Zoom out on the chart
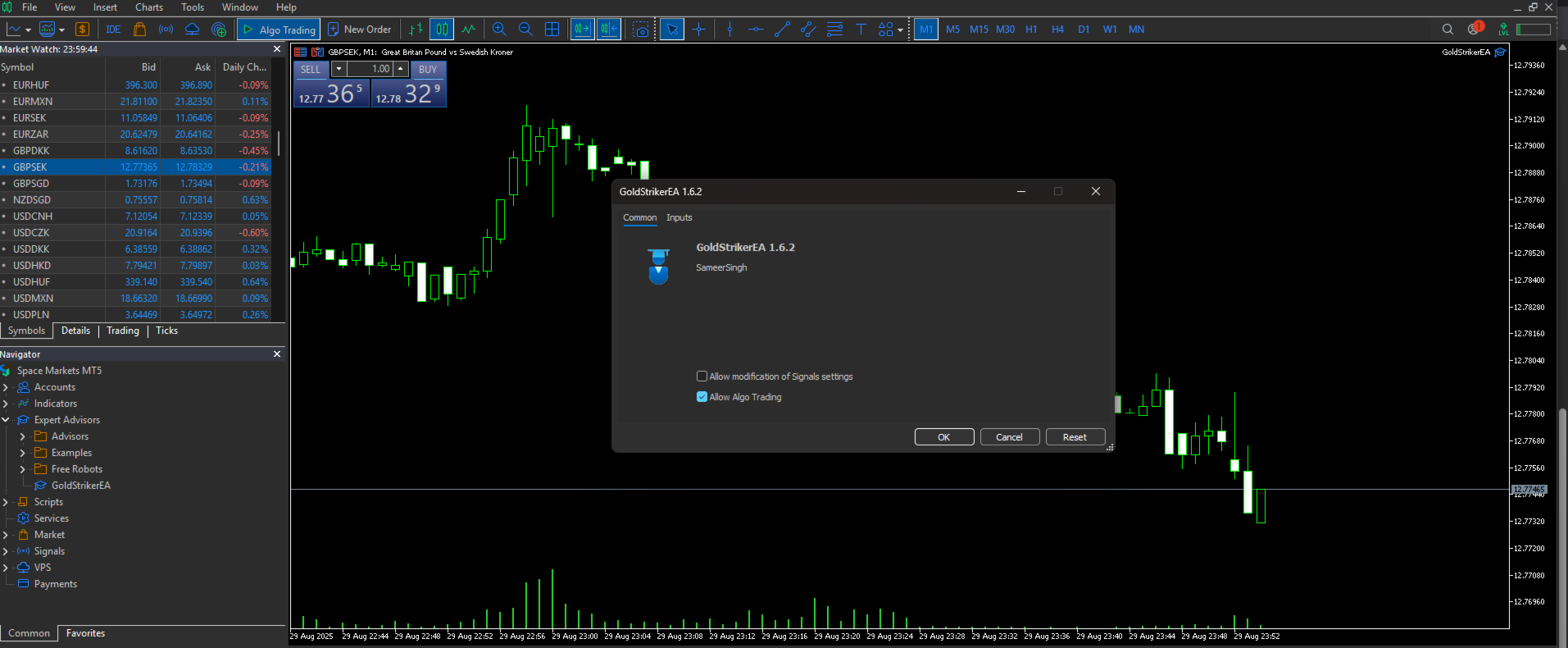1568x648 pixels. [525, 30]
